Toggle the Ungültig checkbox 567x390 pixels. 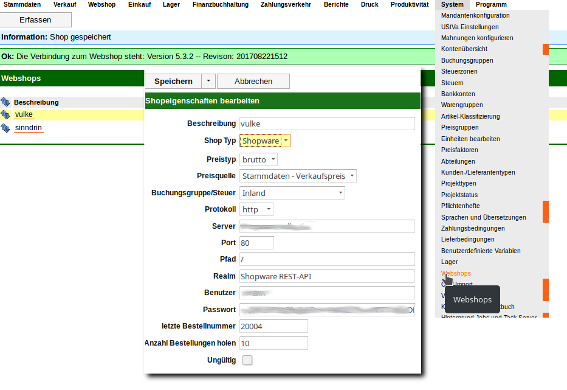point(247,360)
